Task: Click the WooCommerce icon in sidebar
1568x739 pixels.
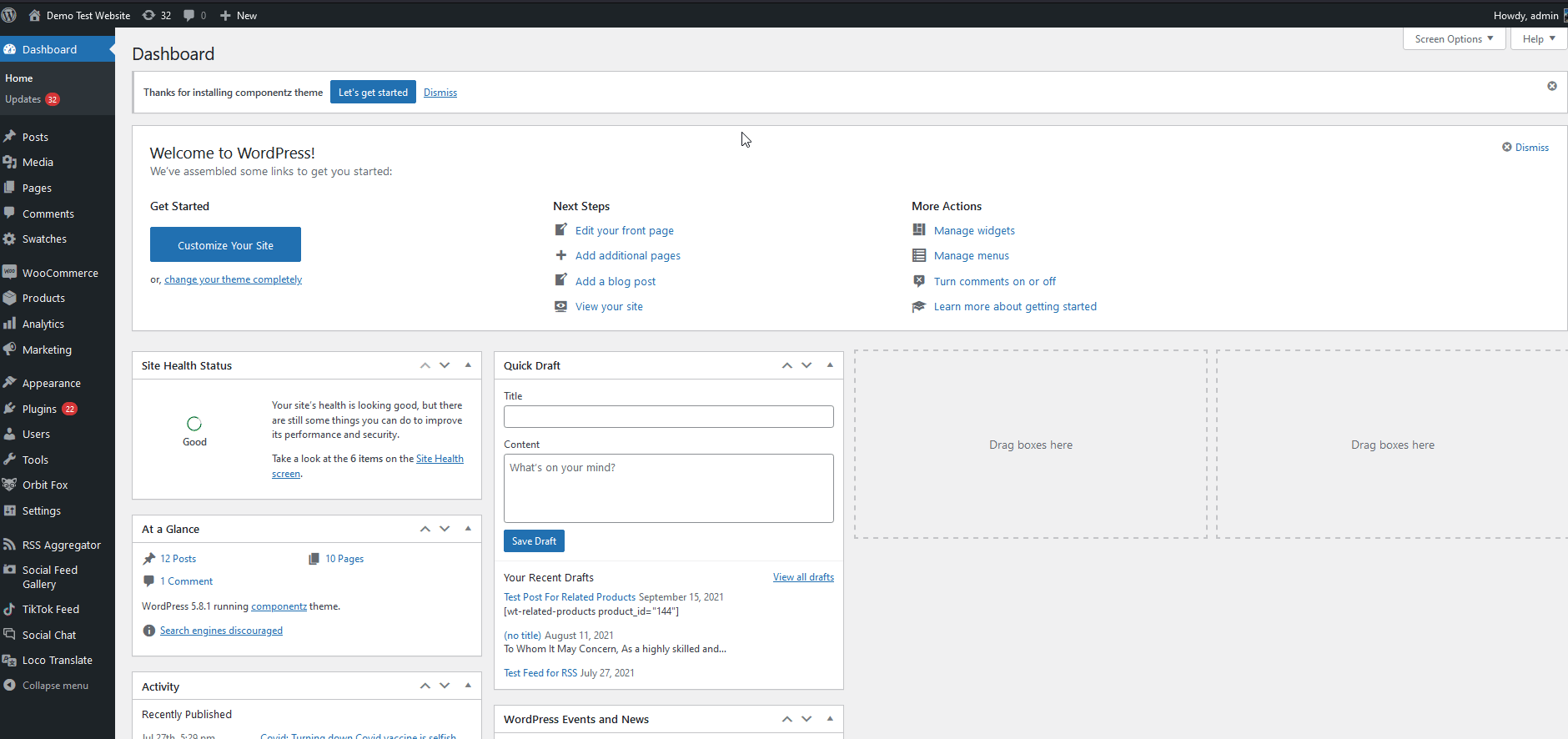Action: (10, 272)
